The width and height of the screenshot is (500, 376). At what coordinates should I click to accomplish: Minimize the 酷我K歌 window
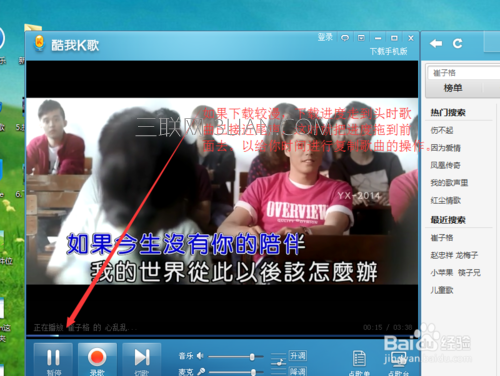click(378, 38)
